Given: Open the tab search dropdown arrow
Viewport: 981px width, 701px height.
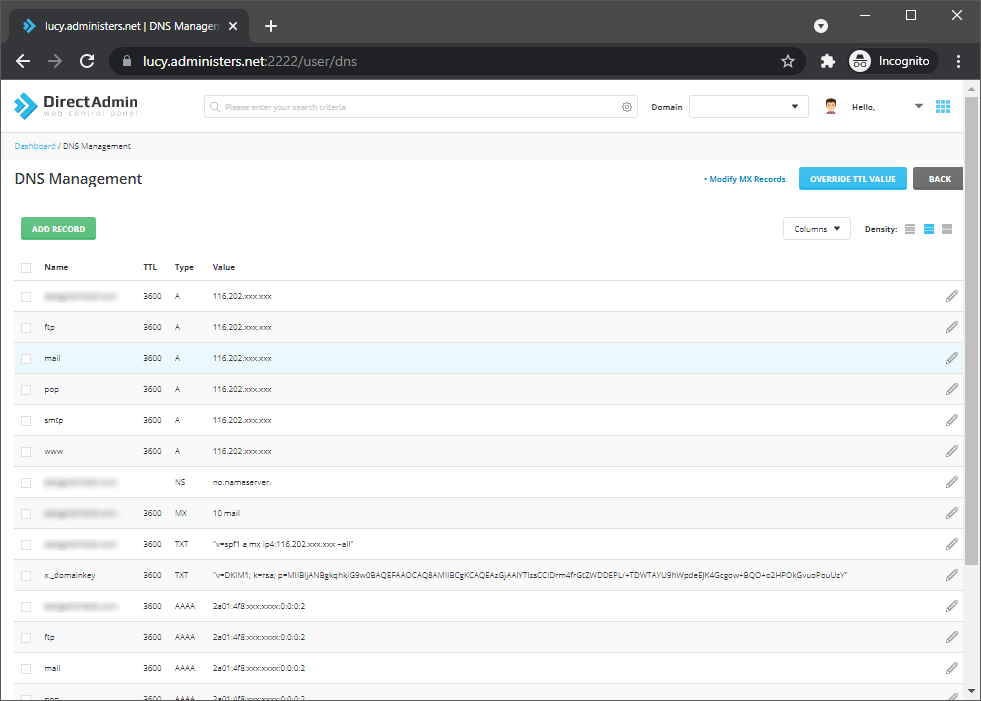Looking at the screenshot, I should pos(821,26).
